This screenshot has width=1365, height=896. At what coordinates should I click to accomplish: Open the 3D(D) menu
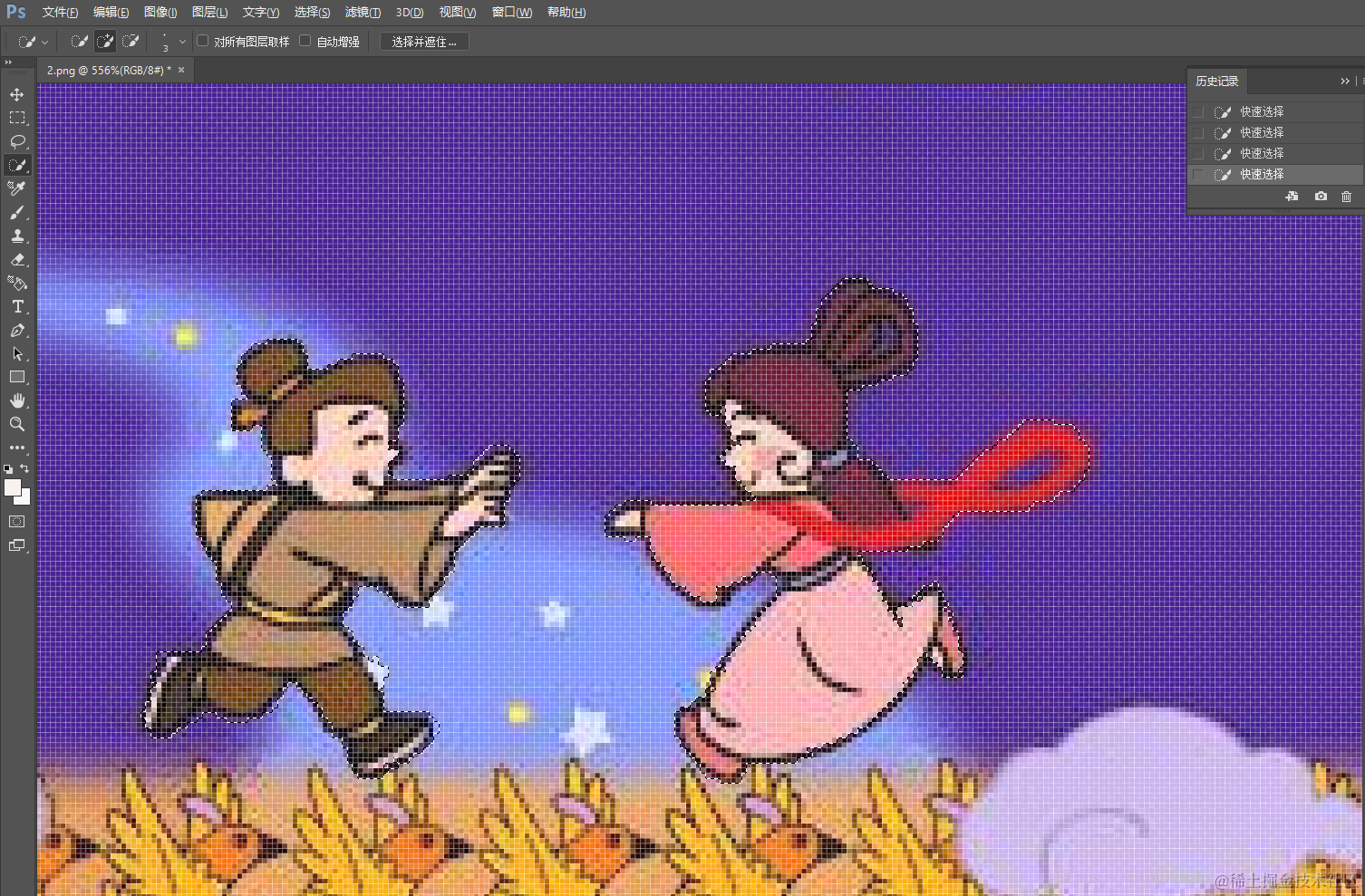[410, 13]
